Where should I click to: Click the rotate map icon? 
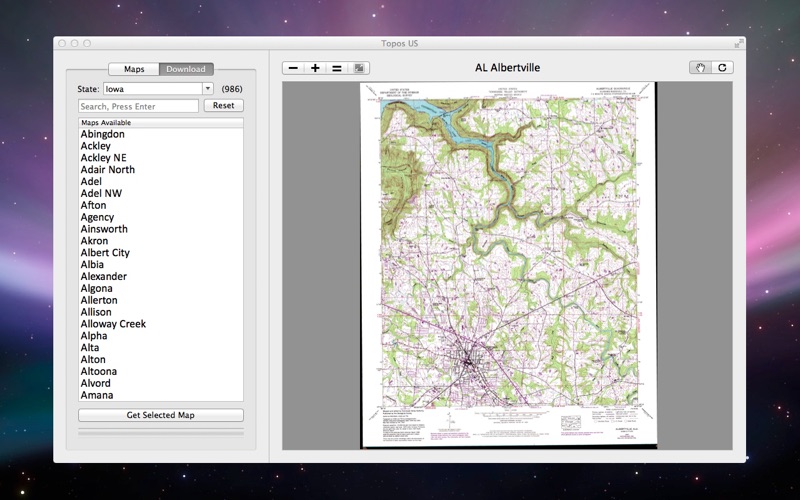click(720, 68)
